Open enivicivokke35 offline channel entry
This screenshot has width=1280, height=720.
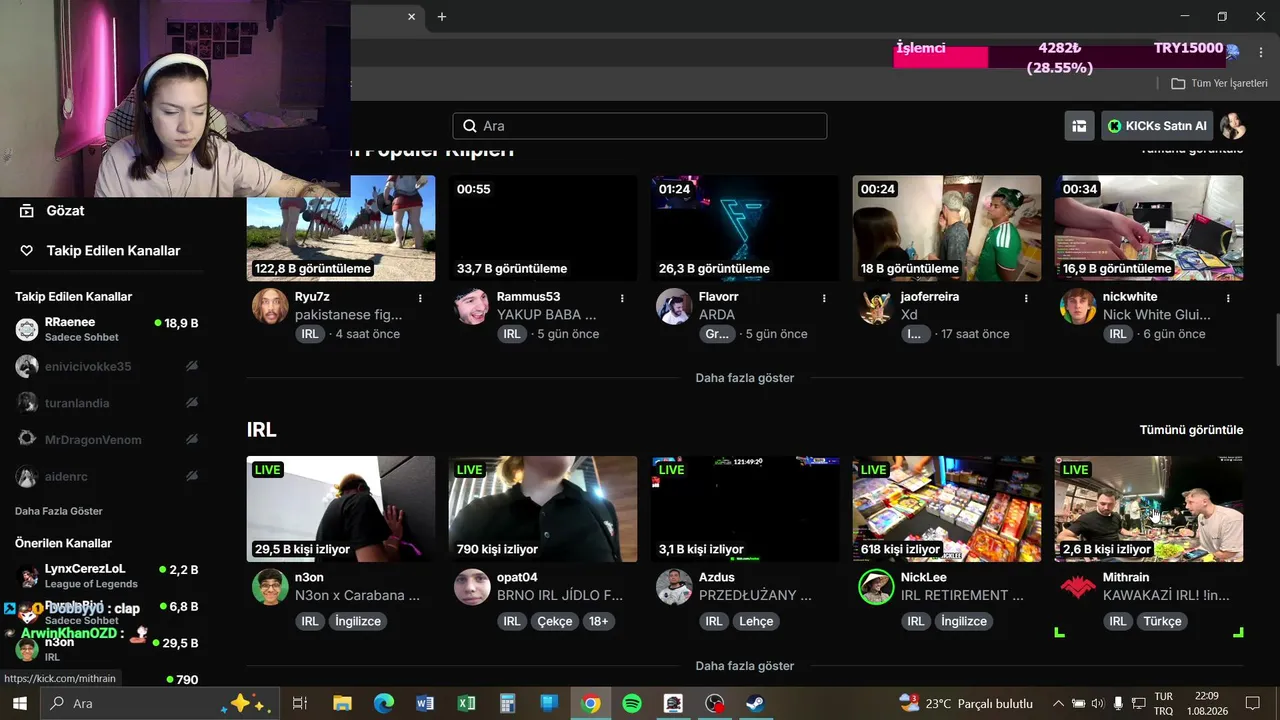pyautogui.click(x=107, y=366)
